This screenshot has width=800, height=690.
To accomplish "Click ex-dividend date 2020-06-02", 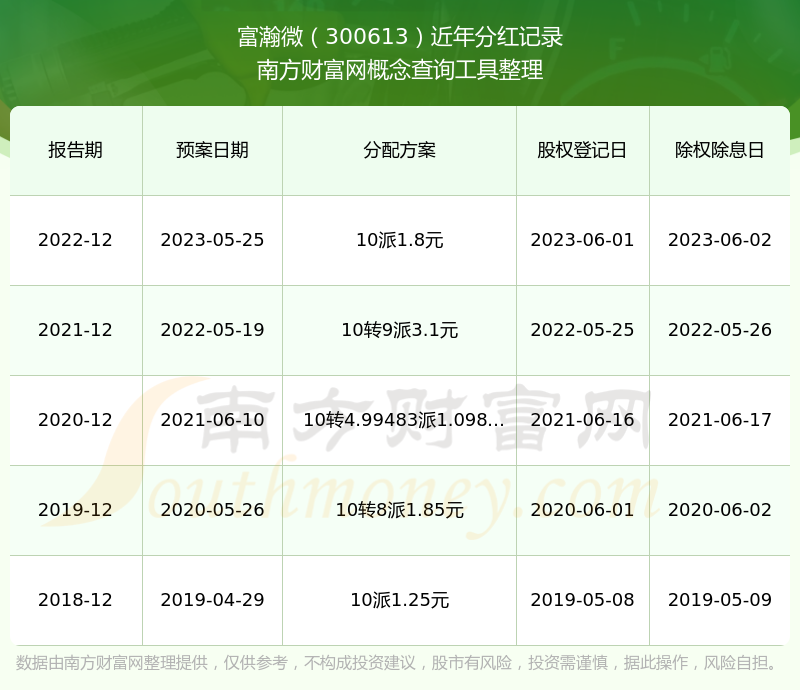I will pyautogui.click(x=719, y=509).
